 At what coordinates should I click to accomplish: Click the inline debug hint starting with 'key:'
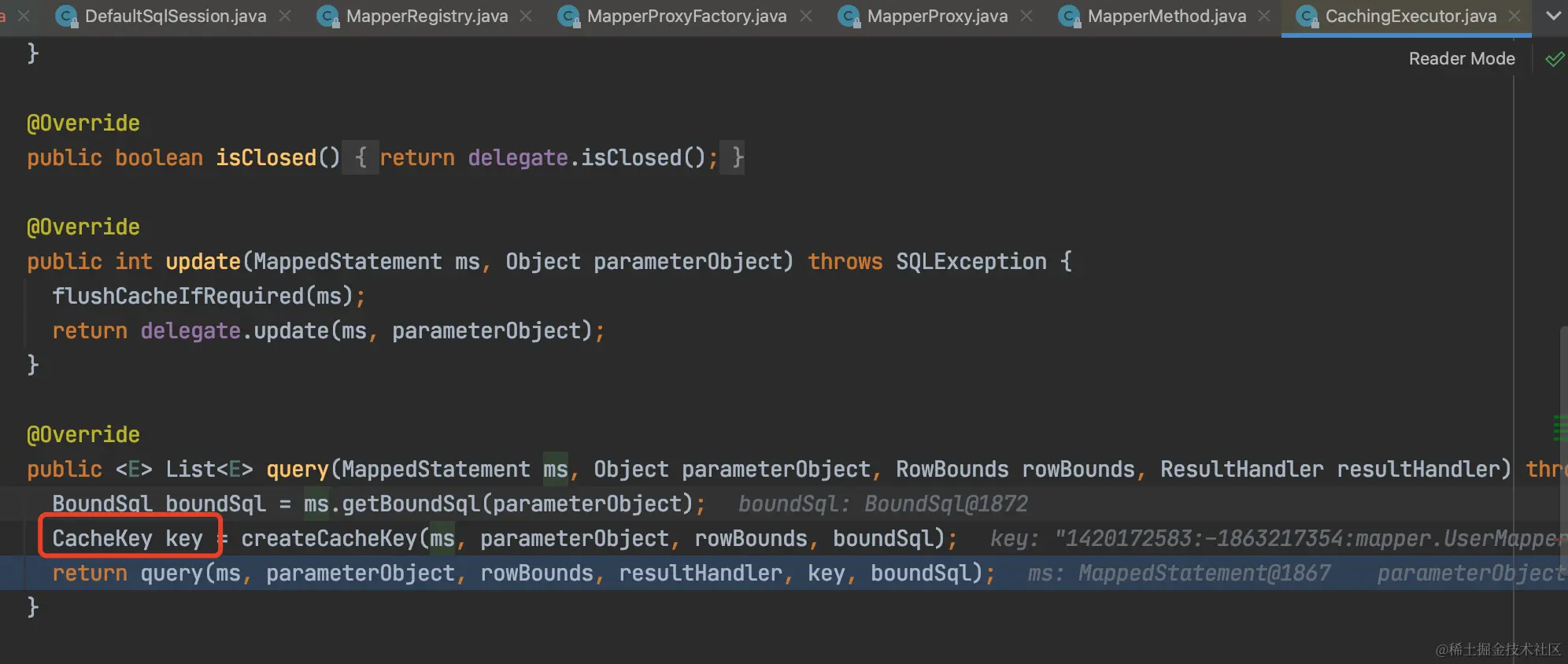click(x=1278, y=538)
